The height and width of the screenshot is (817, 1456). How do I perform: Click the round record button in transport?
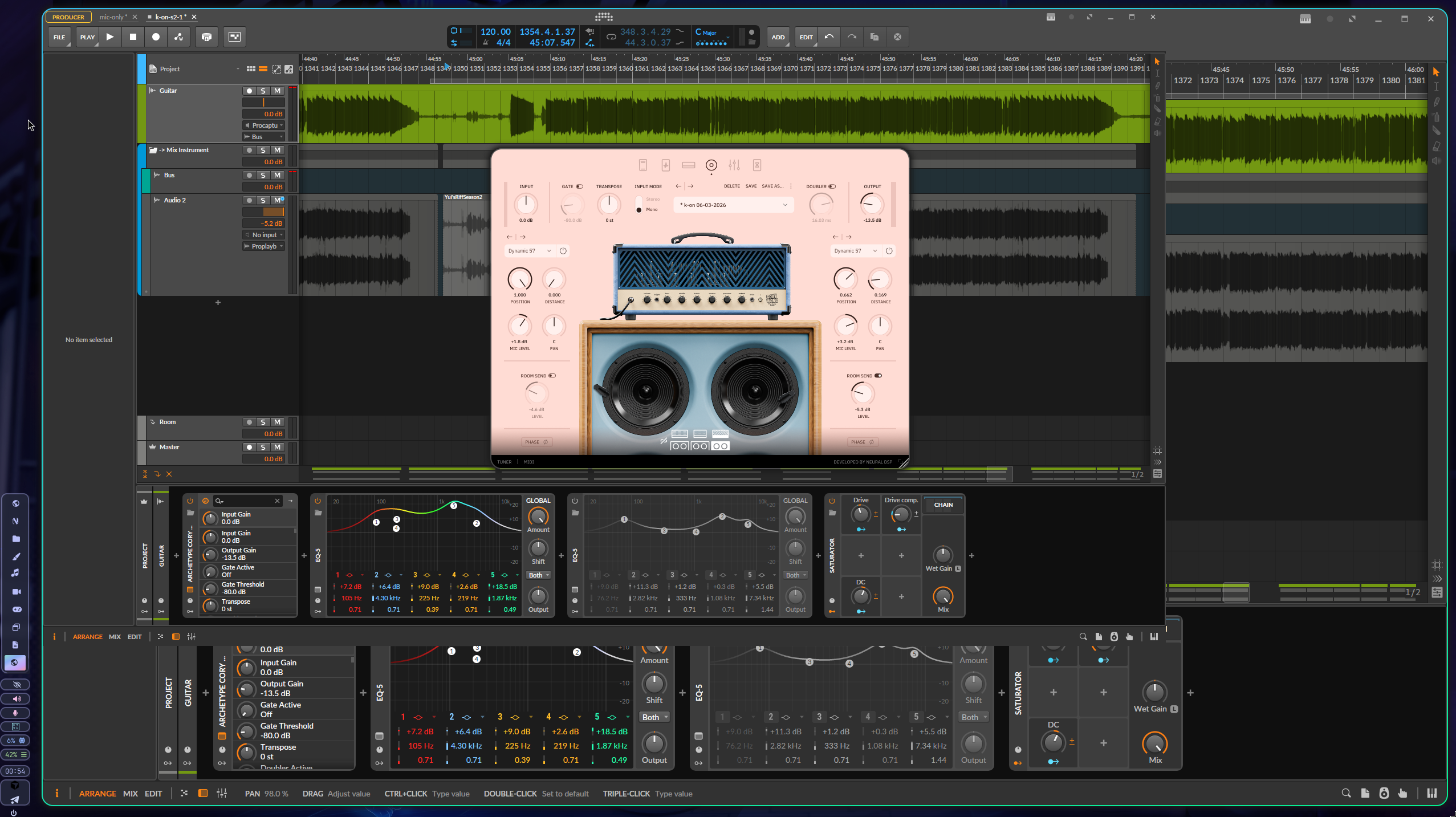[156, 37]
